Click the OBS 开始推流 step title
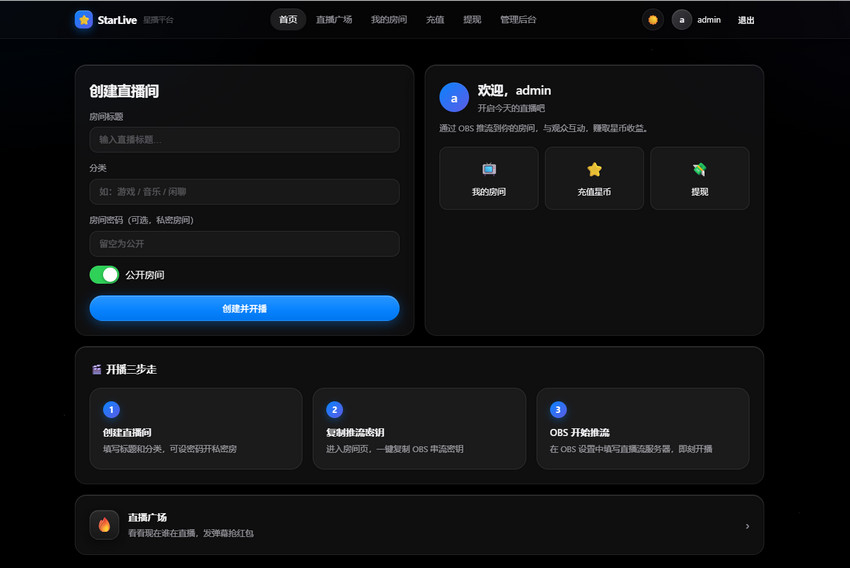Image resolution: width=850 pixels, height=568 pixels. [579, 433]
